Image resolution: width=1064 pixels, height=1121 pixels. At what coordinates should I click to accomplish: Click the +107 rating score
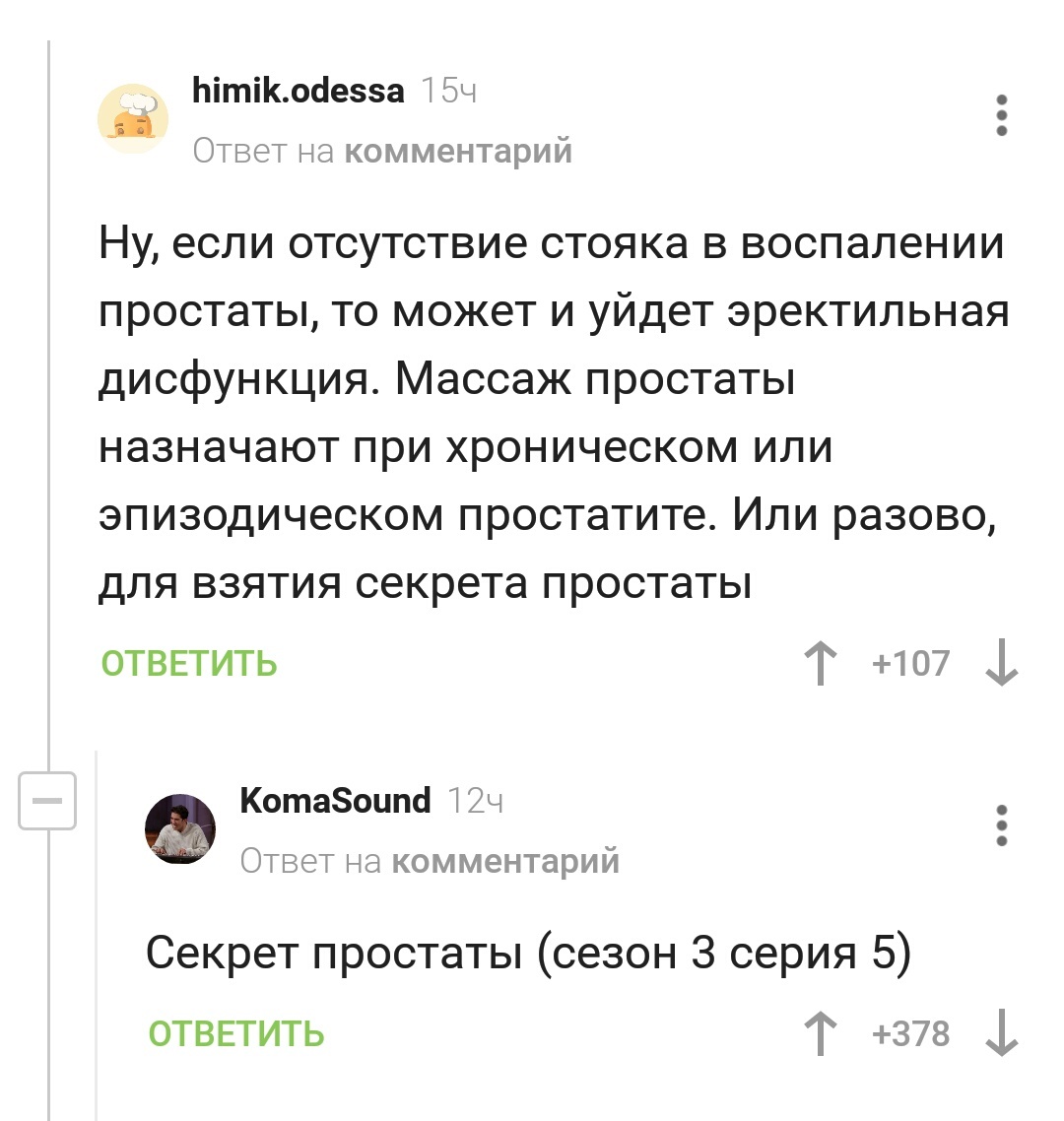click(x=910, y=663)
